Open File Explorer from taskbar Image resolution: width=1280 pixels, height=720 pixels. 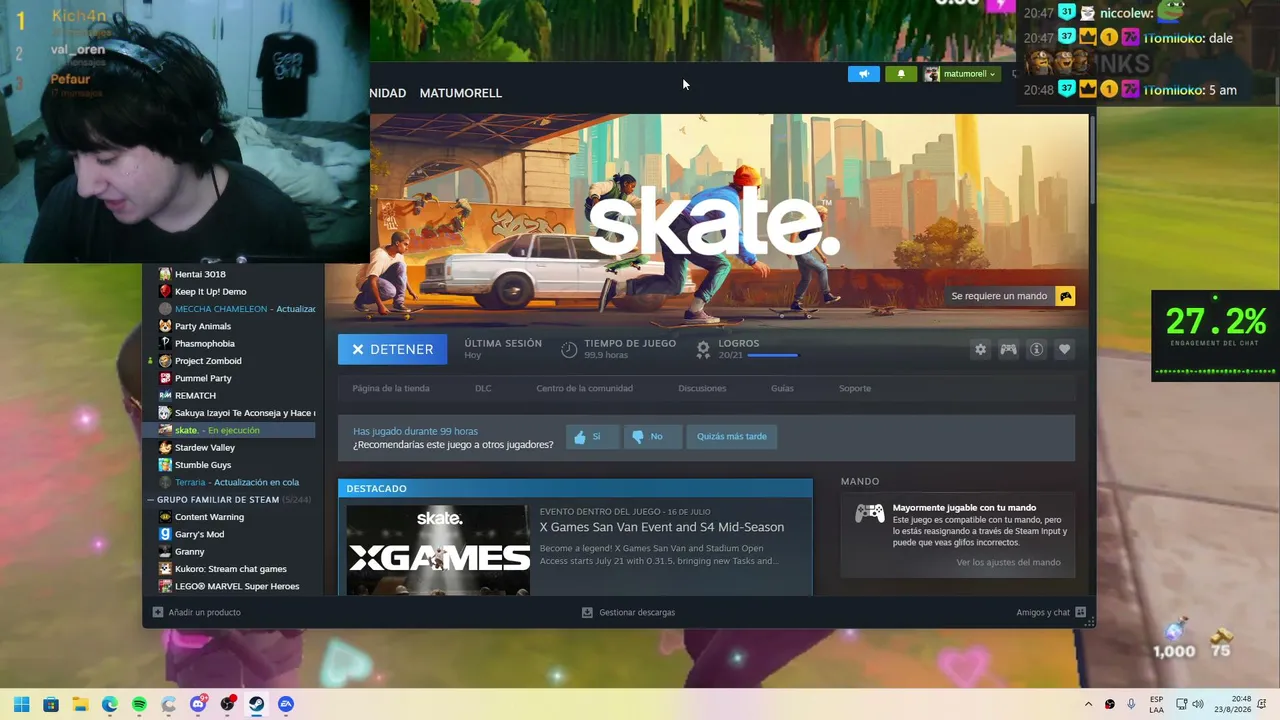coord(80,704)
